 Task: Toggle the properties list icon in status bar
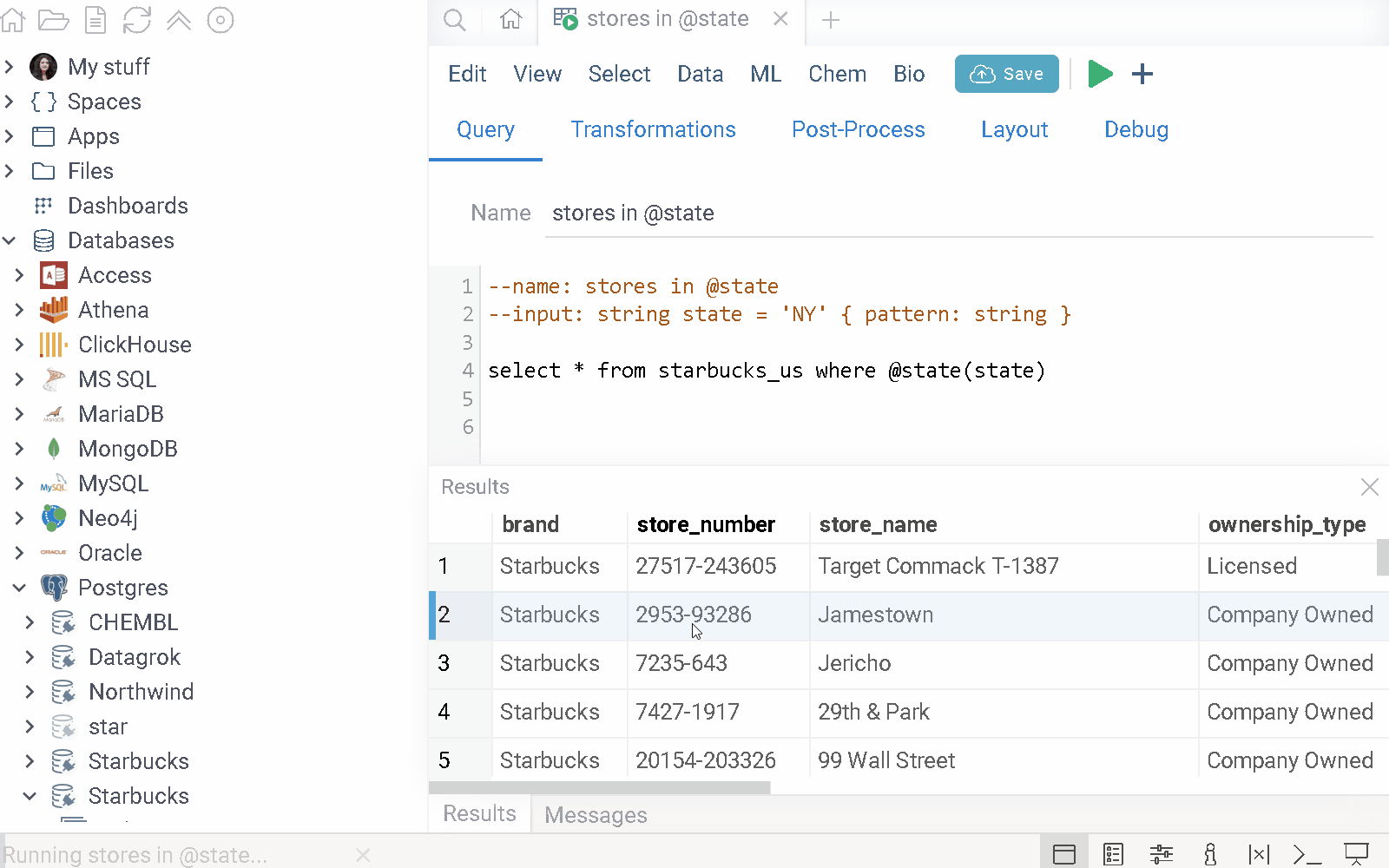pos(1113,855)
